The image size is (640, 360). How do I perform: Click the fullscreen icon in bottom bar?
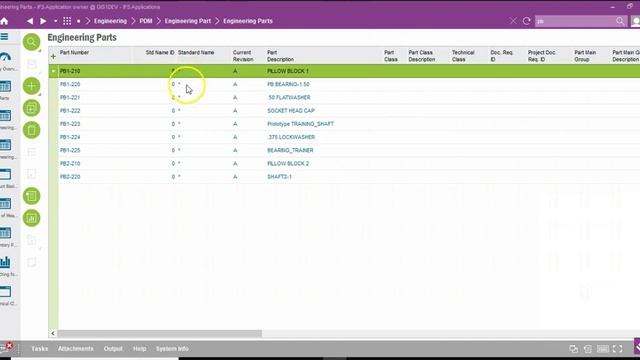tap(618, 349)
